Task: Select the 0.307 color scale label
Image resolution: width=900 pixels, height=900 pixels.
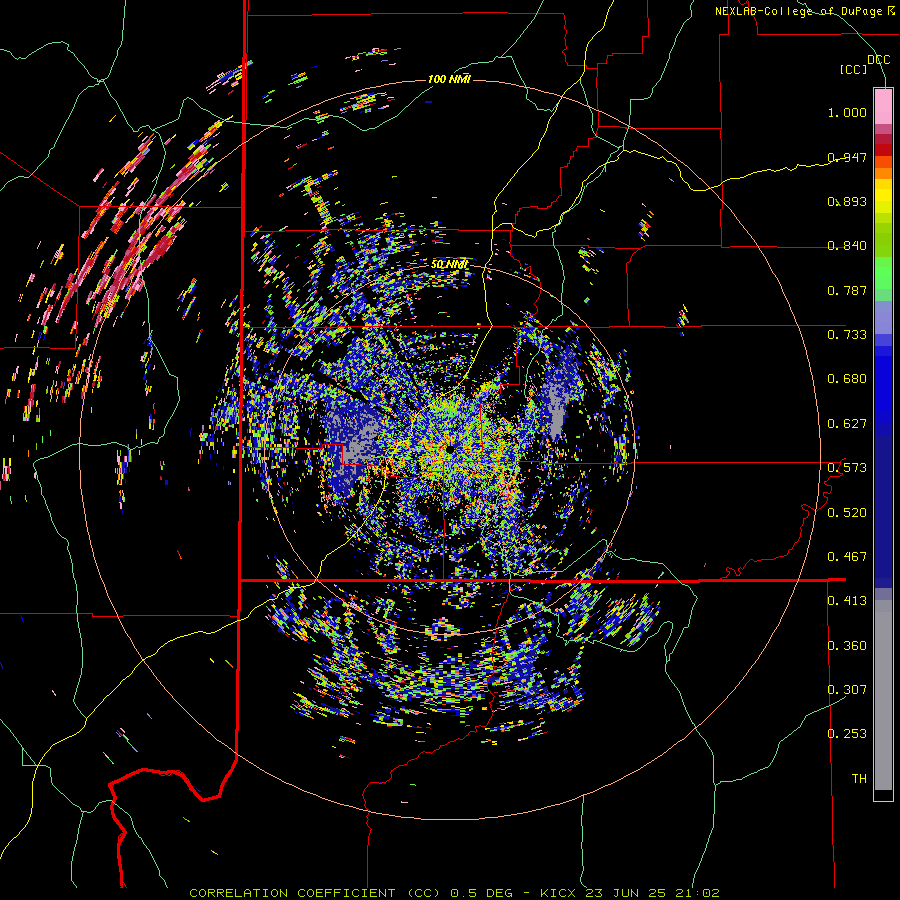Action: (x=847, y=690)
